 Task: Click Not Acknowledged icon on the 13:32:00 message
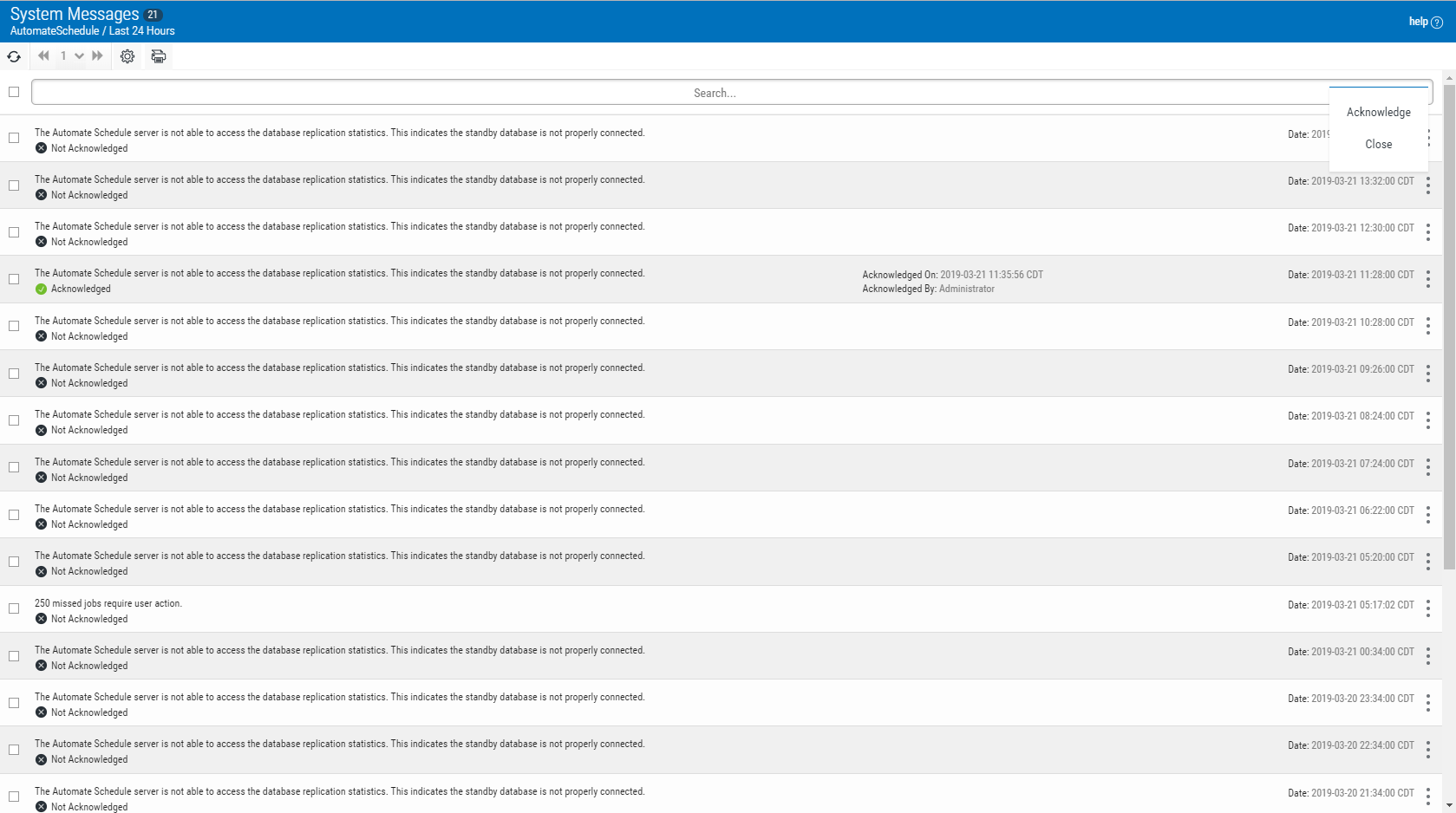coord(41,195)
